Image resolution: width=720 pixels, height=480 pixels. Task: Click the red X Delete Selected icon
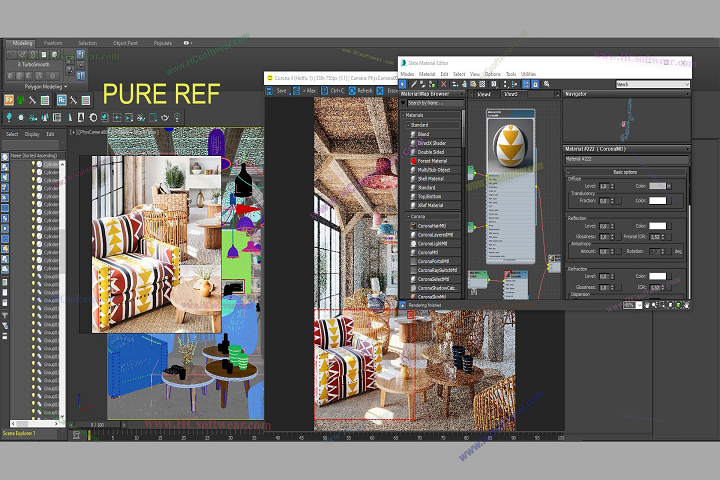pos(444,84)
